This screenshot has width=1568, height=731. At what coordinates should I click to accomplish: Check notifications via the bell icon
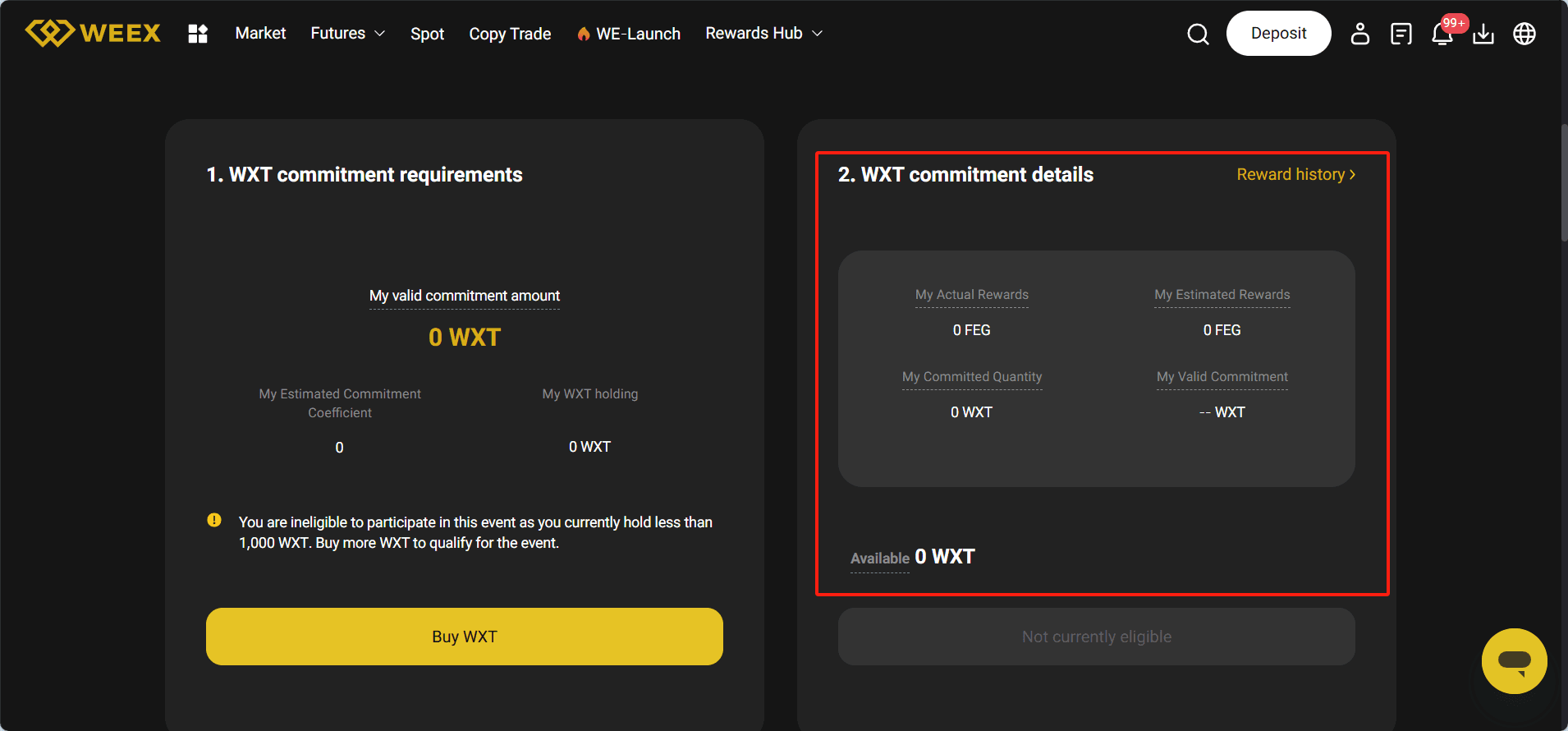pyautogui.click(x=1442, y=34)
